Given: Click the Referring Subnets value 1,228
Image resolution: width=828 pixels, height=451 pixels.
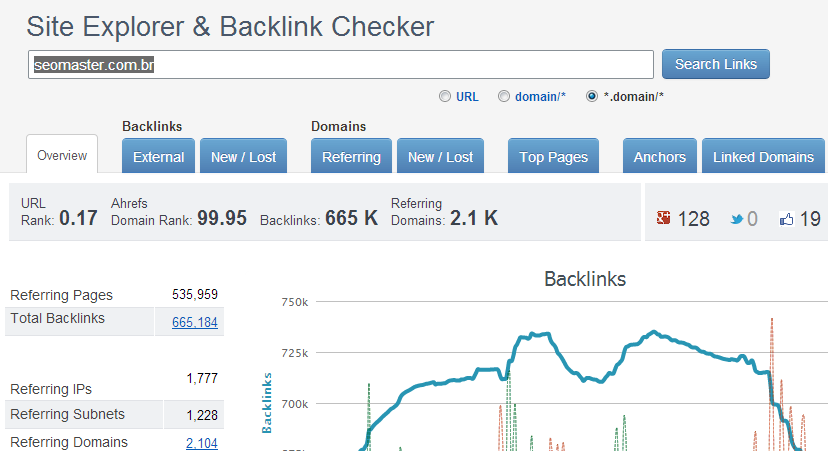Looking at the screenshot, I should point(202,415).
